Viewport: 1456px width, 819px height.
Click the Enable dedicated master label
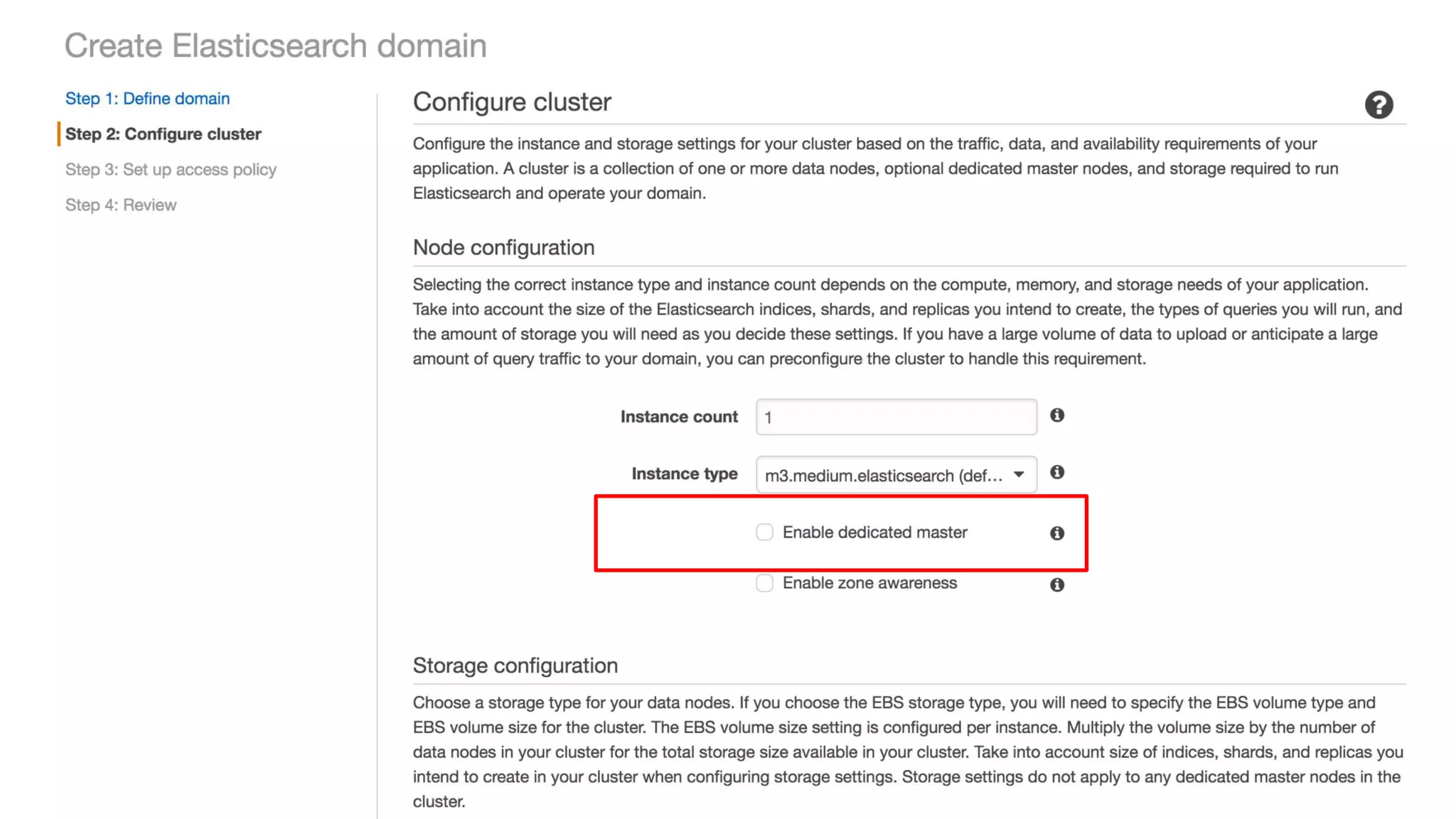pyautogui.click(x=874, y=532)
